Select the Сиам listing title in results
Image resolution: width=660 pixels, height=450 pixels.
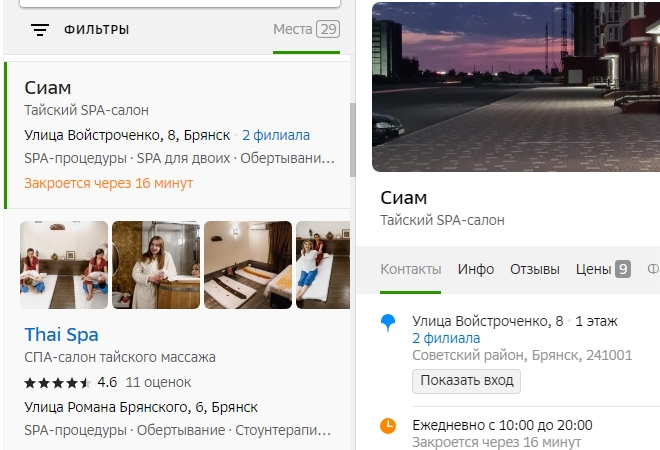click(x=48, y=88)
